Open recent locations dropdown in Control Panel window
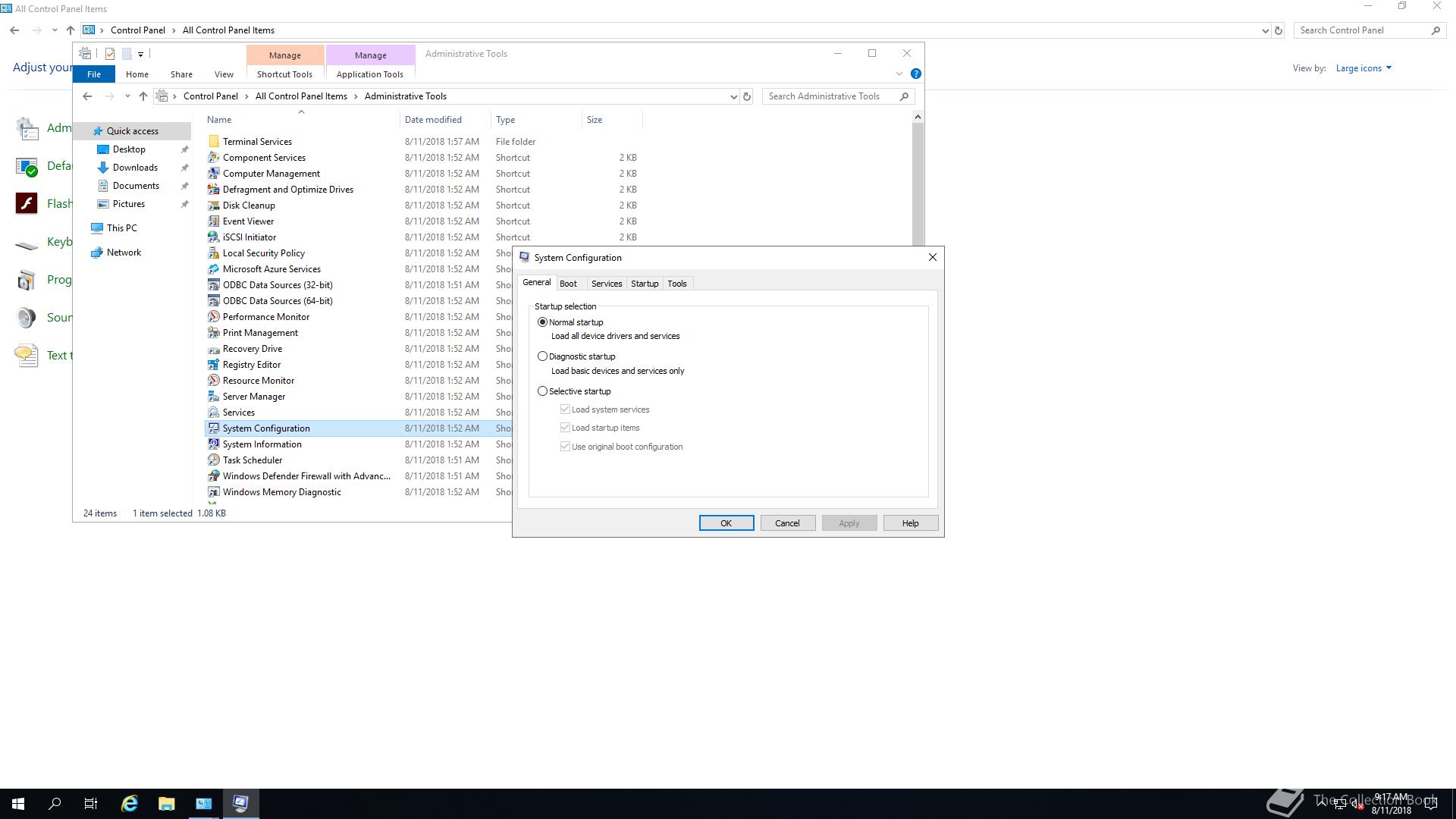Image resolution: width=1456 pixels, height=819 pixels. 55,30
